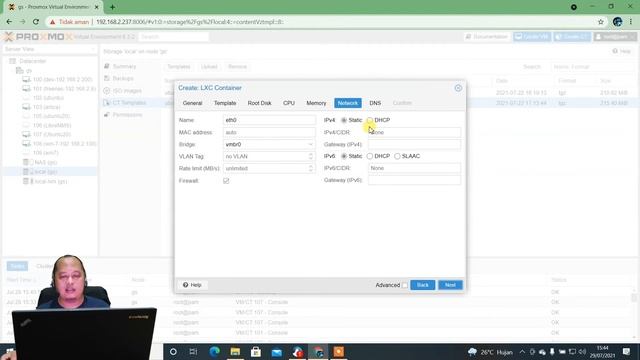Open the root@pam user menu

tap(615, 37)
